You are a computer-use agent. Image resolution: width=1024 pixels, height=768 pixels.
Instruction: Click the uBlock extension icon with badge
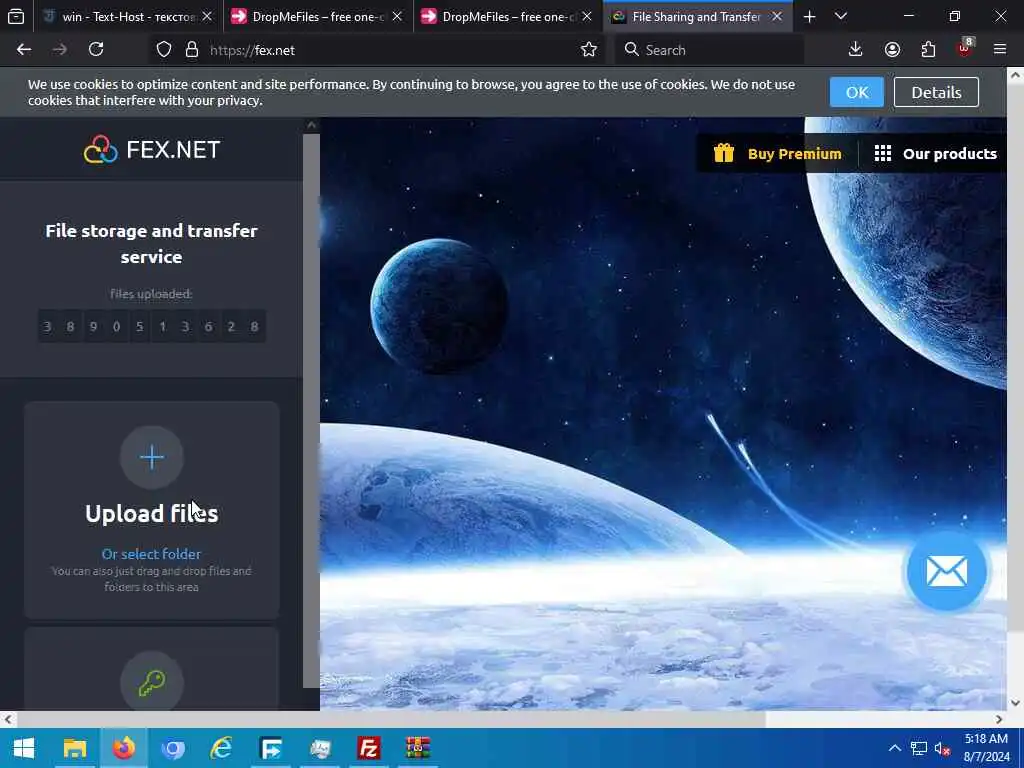(x=965, y=48)
